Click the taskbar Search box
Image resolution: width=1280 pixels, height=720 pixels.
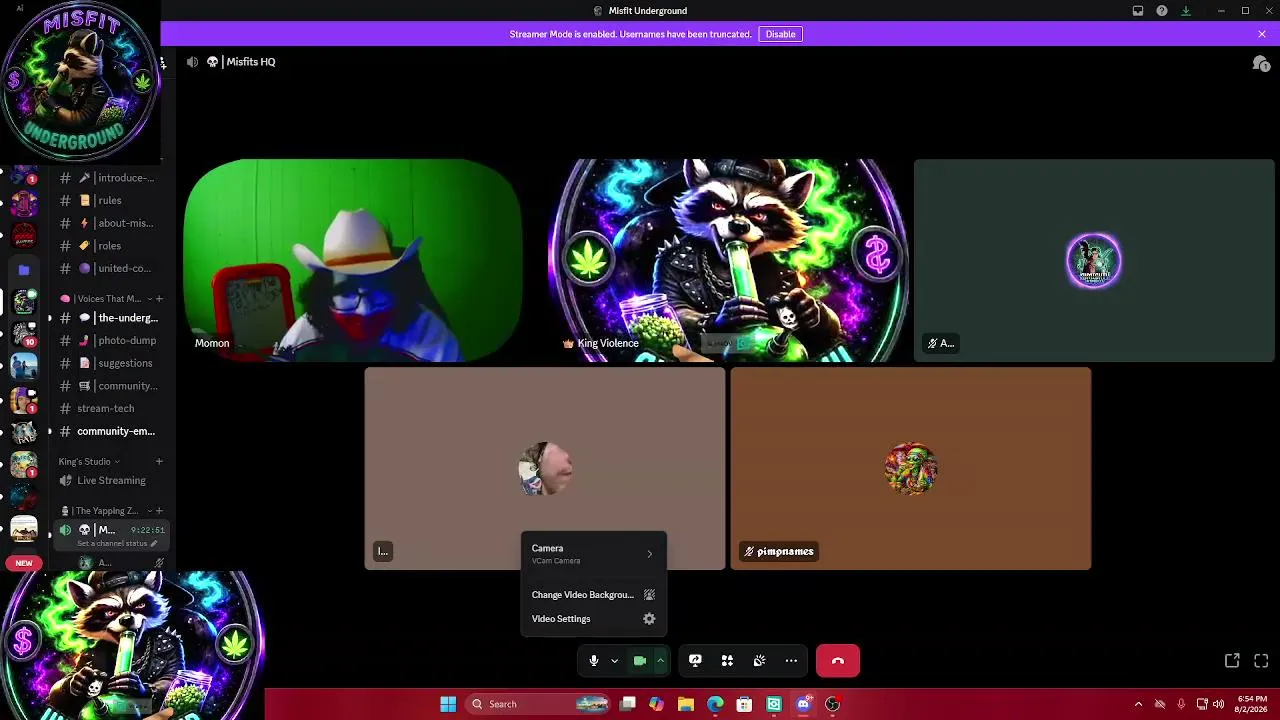(540, 704)
